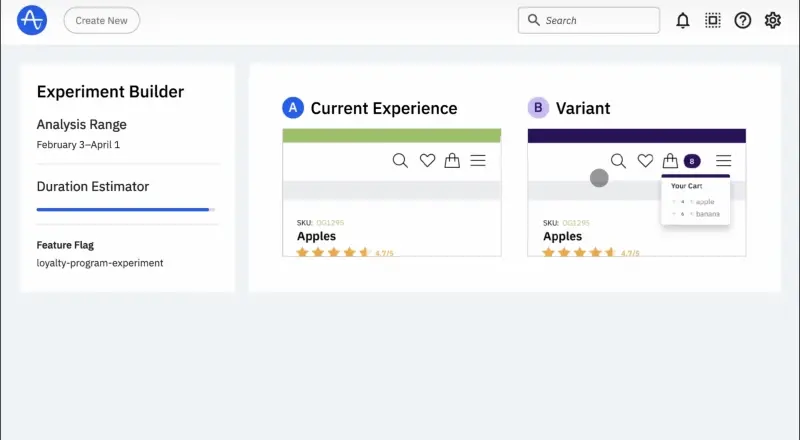Click the cart count badge 8

[692, 161]
